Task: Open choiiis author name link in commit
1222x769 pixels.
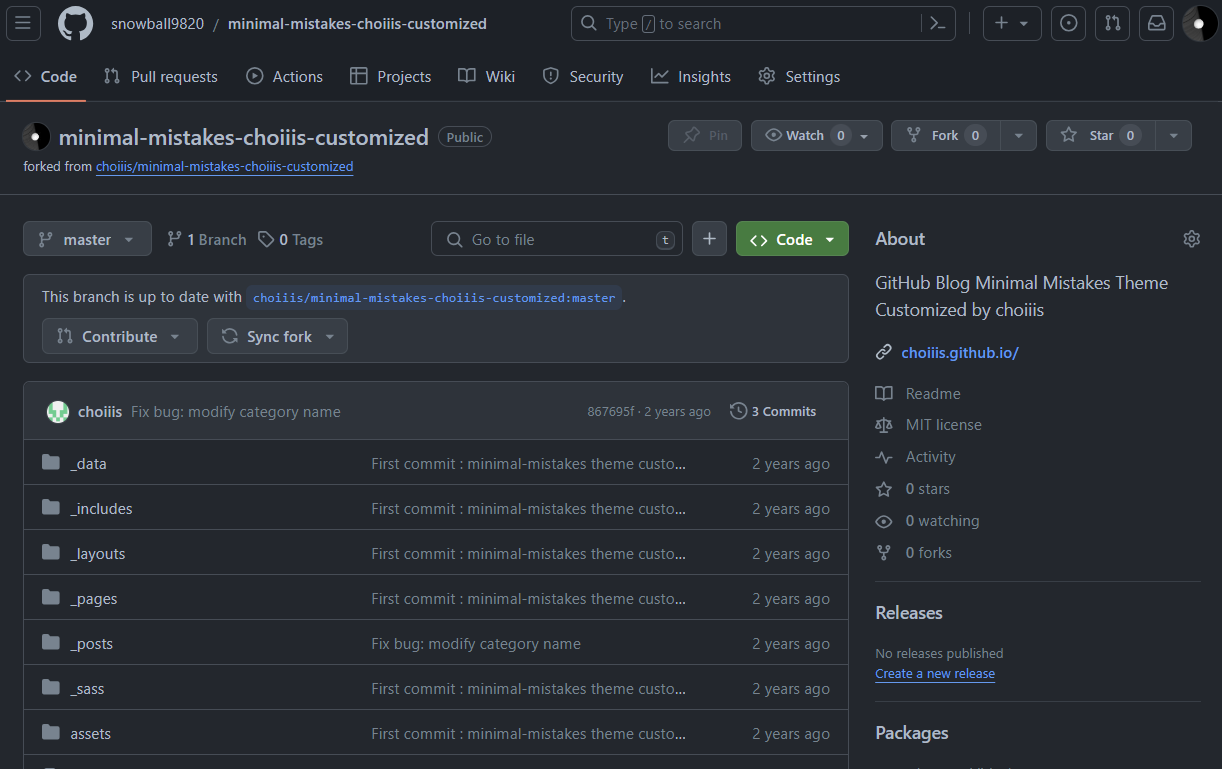Action: coord(100,411)
